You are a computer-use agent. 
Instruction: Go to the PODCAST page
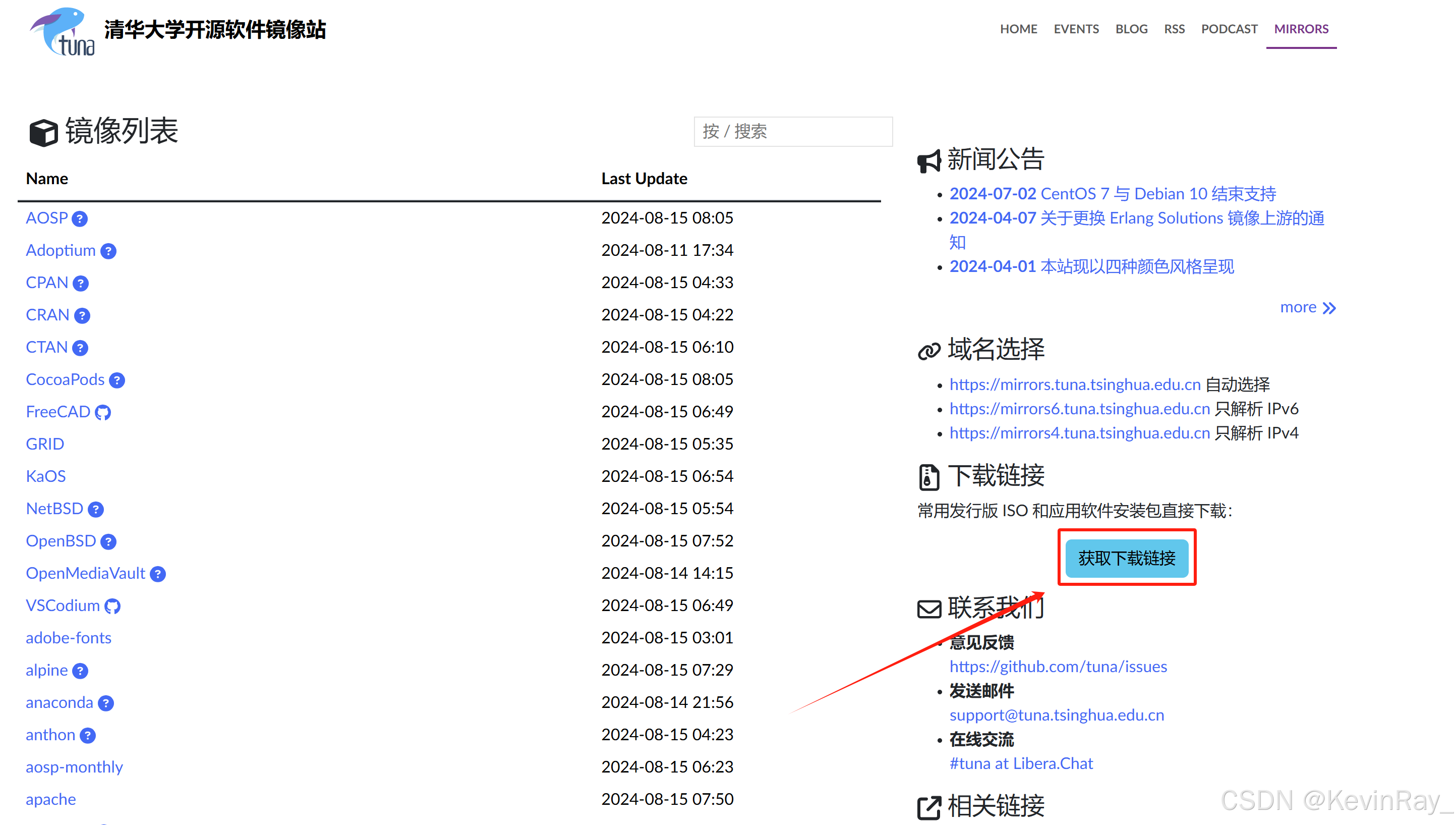[1229, 29]
